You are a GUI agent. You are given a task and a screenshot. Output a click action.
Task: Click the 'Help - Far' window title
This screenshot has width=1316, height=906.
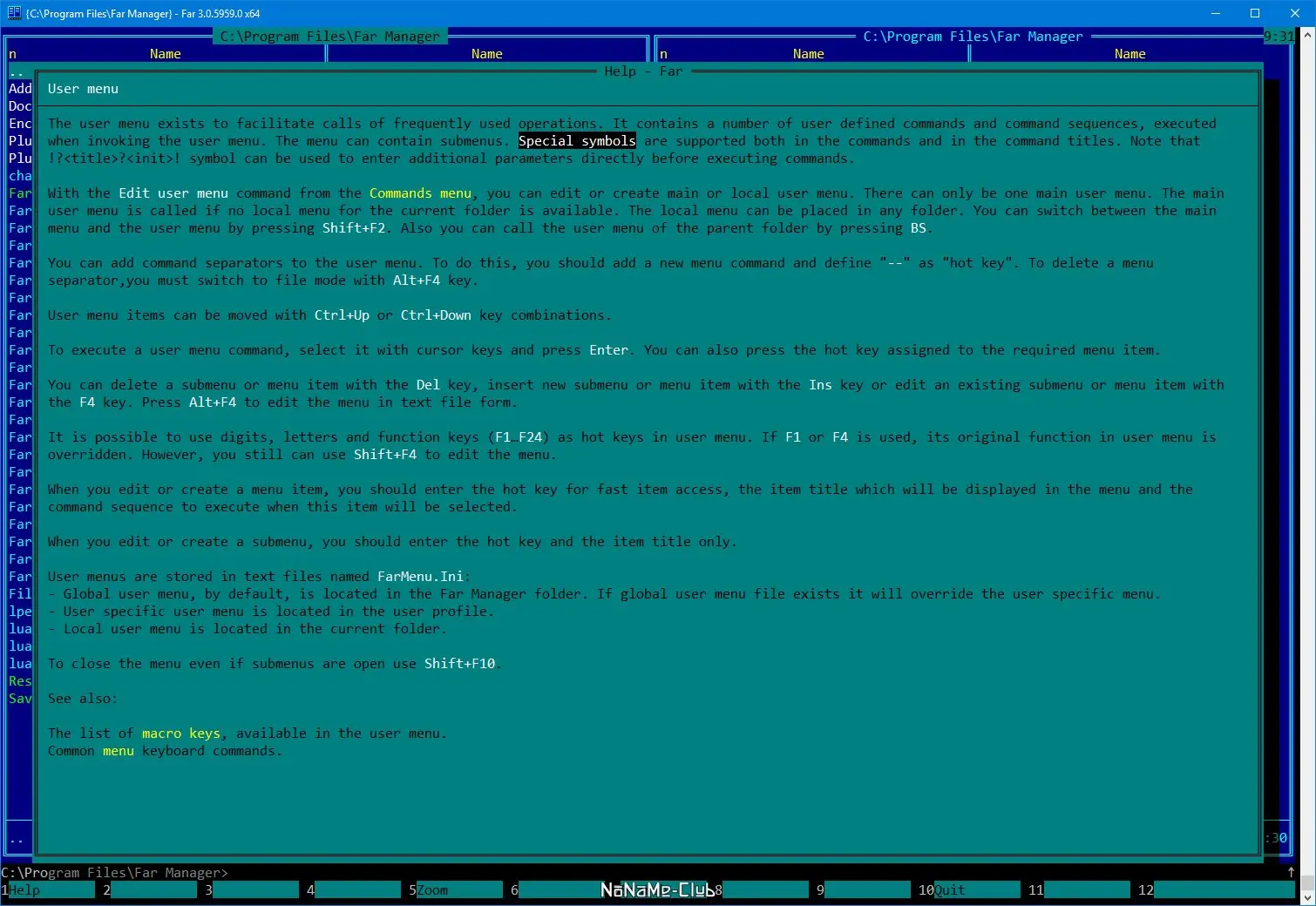pos(644,71)
